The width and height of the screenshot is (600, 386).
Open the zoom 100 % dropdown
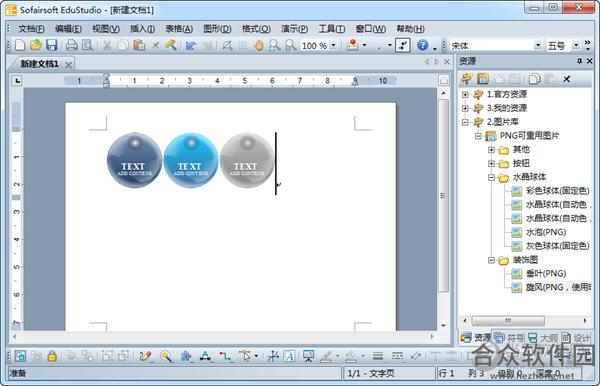click(334, 46)
